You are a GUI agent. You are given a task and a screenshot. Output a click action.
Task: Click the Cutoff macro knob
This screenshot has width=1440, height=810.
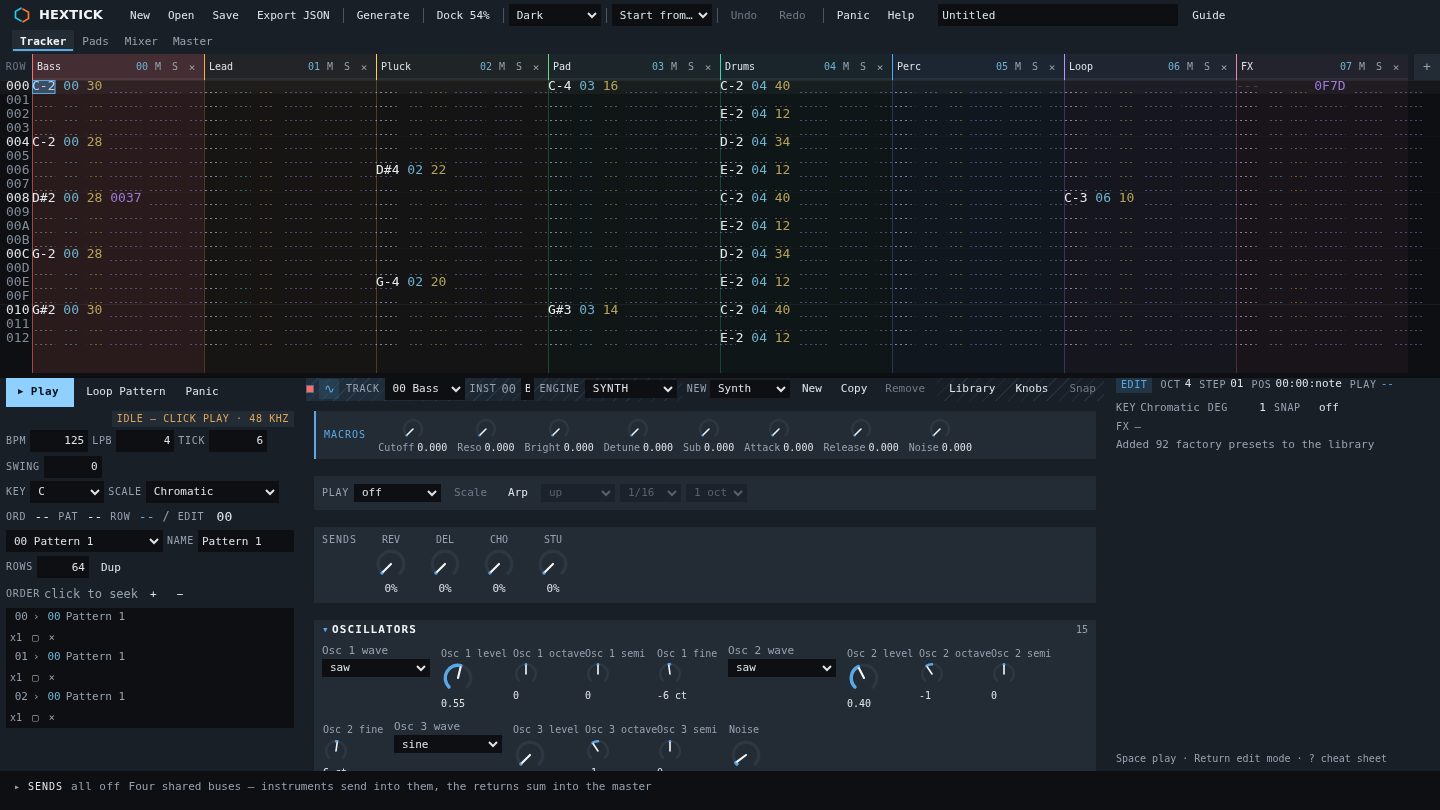coord(412,429)
